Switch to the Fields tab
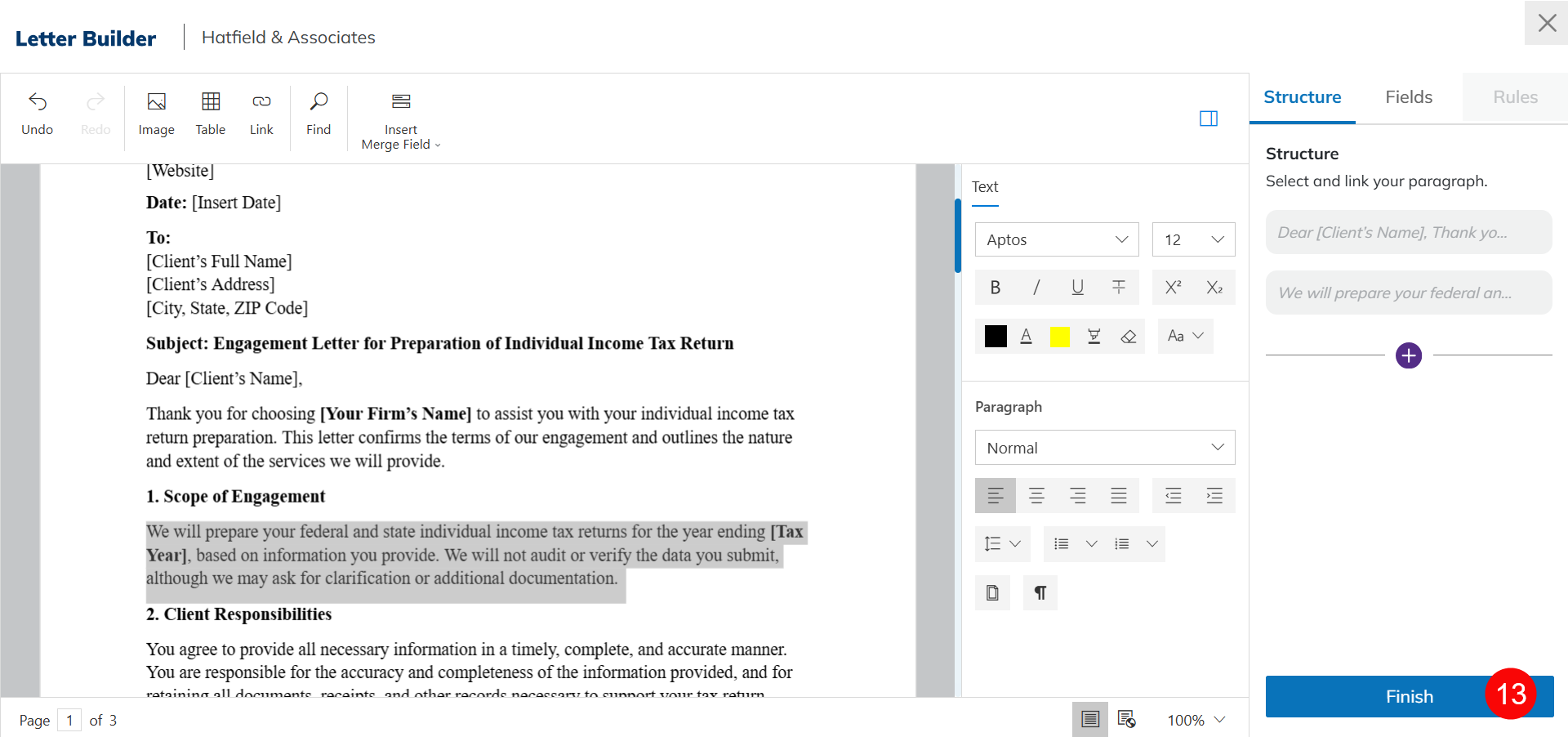This screenshot has height=737, width=1568. coord(1409,97)
